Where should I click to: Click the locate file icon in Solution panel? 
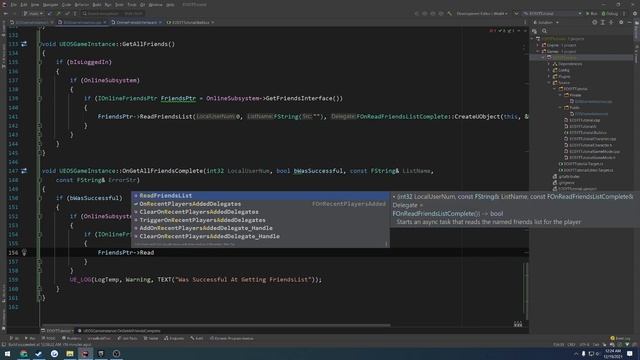click(x=594, y=22)
